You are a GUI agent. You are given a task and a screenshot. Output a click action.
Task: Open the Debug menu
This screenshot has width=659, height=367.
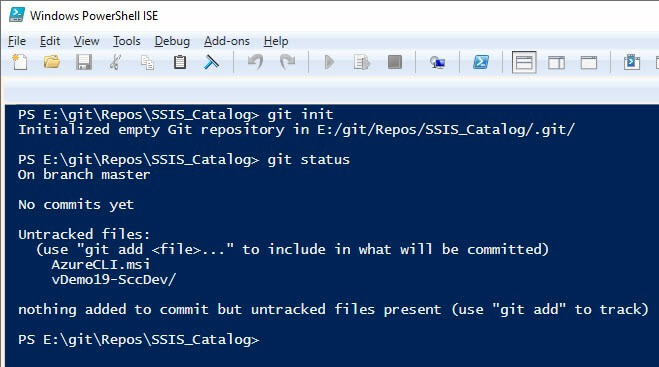pos(172,41)
